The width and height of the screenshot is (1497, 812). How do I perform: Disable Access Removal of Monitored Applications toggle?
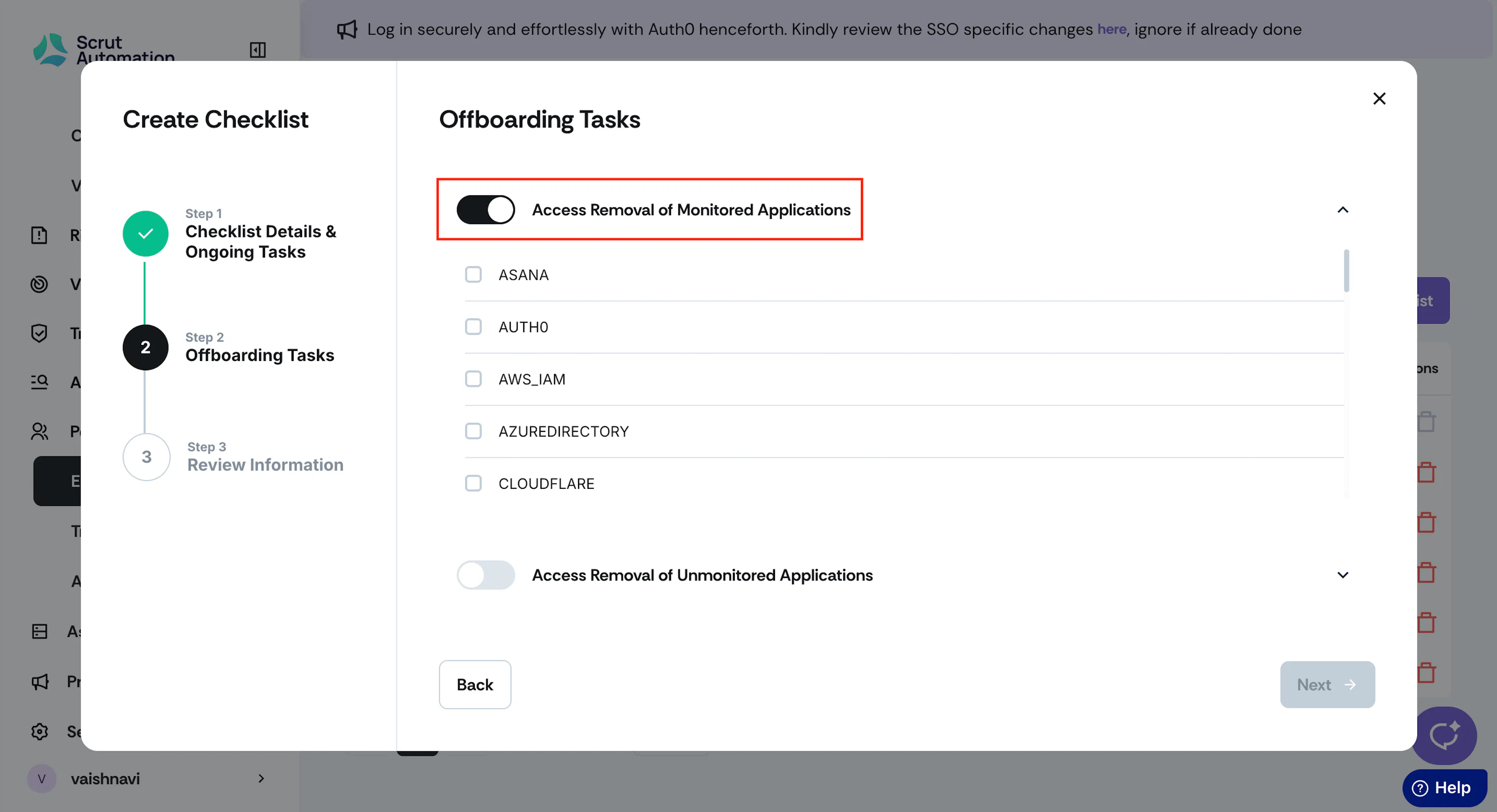click(485, 210)
